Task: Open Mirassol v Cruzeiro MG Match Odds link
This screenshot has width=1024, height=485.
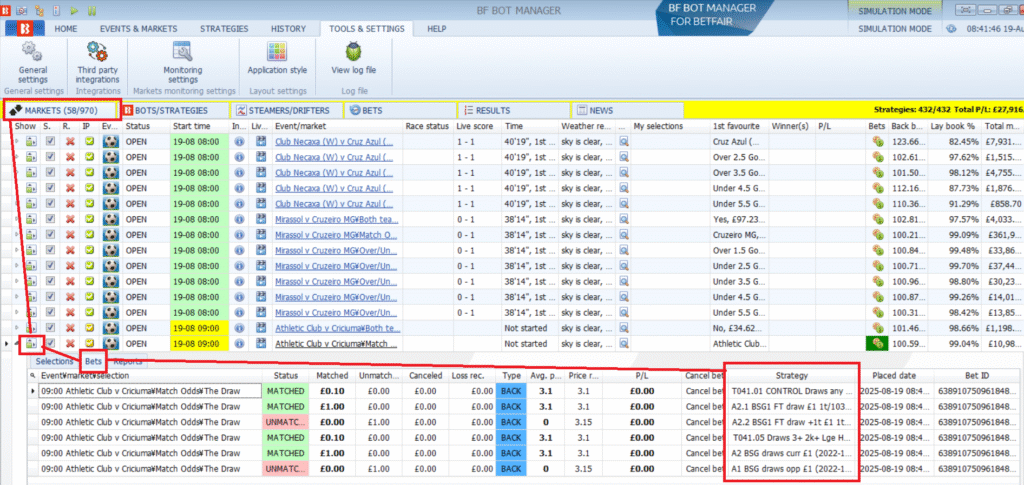Action: click(334, 234)
